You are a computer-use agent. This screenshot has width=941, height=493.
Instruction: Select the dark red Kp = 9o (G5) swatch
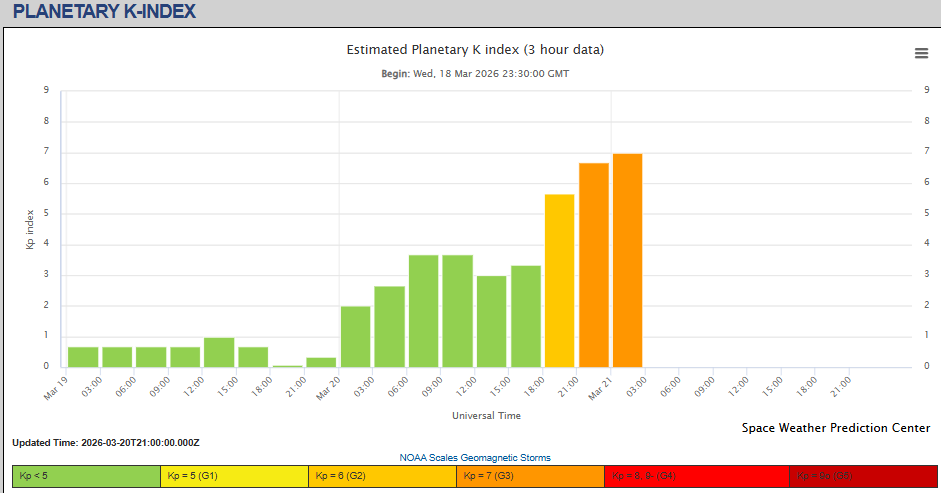(x=863, y=476)
